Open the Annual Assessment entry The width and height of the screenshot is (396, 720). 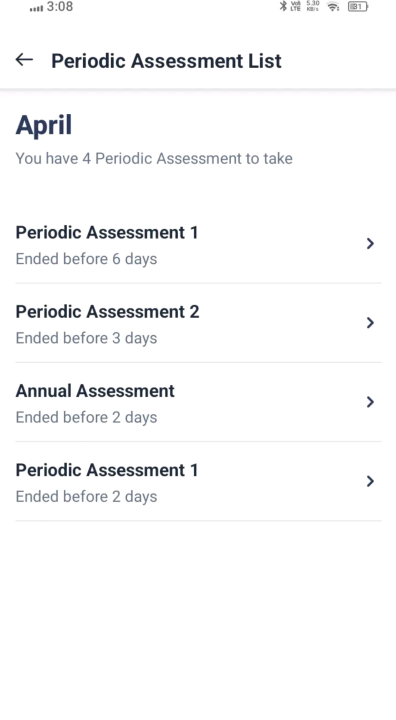[198, 402]
